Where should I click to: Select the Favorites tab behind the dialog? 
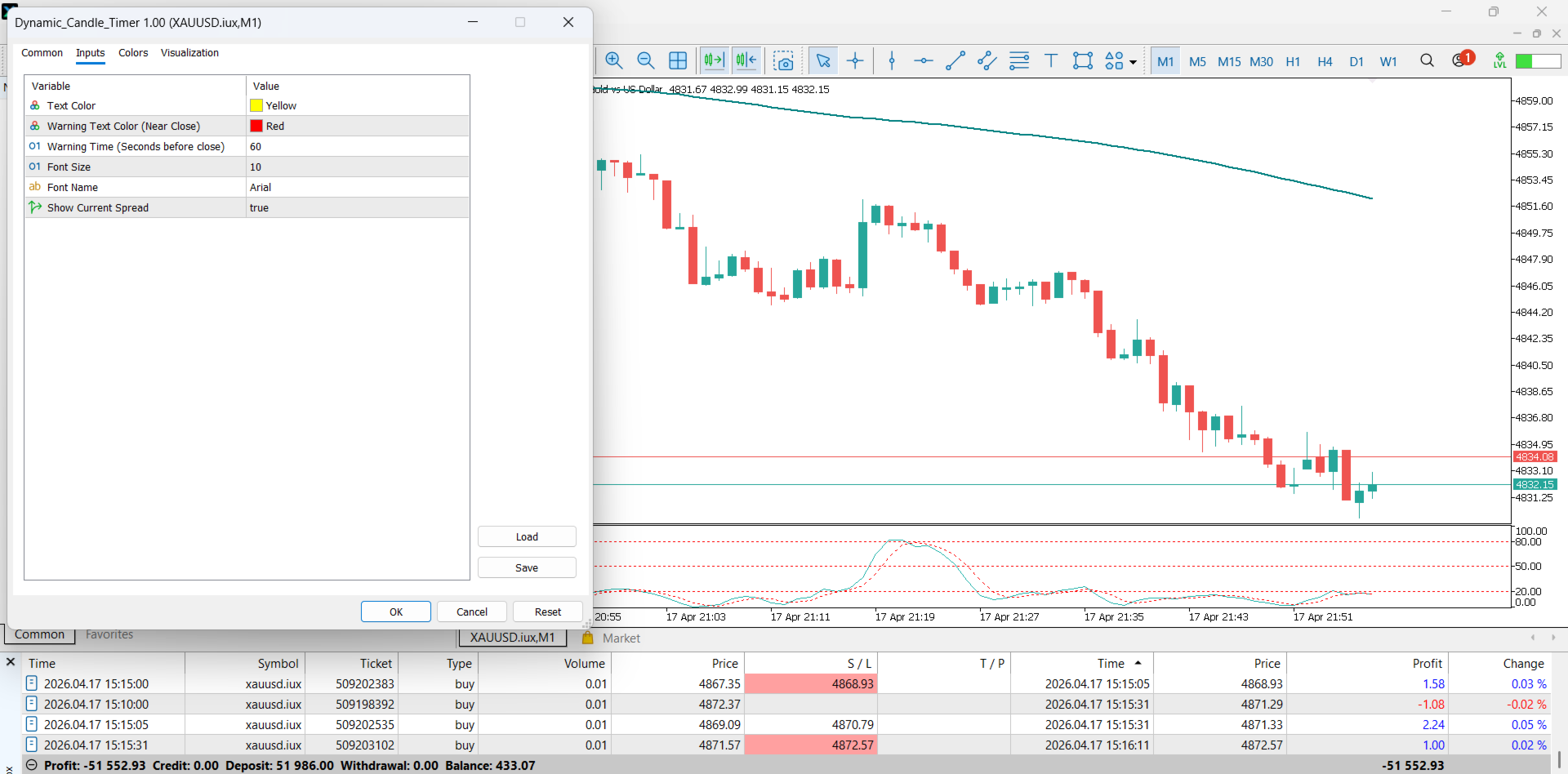(109, 635)
